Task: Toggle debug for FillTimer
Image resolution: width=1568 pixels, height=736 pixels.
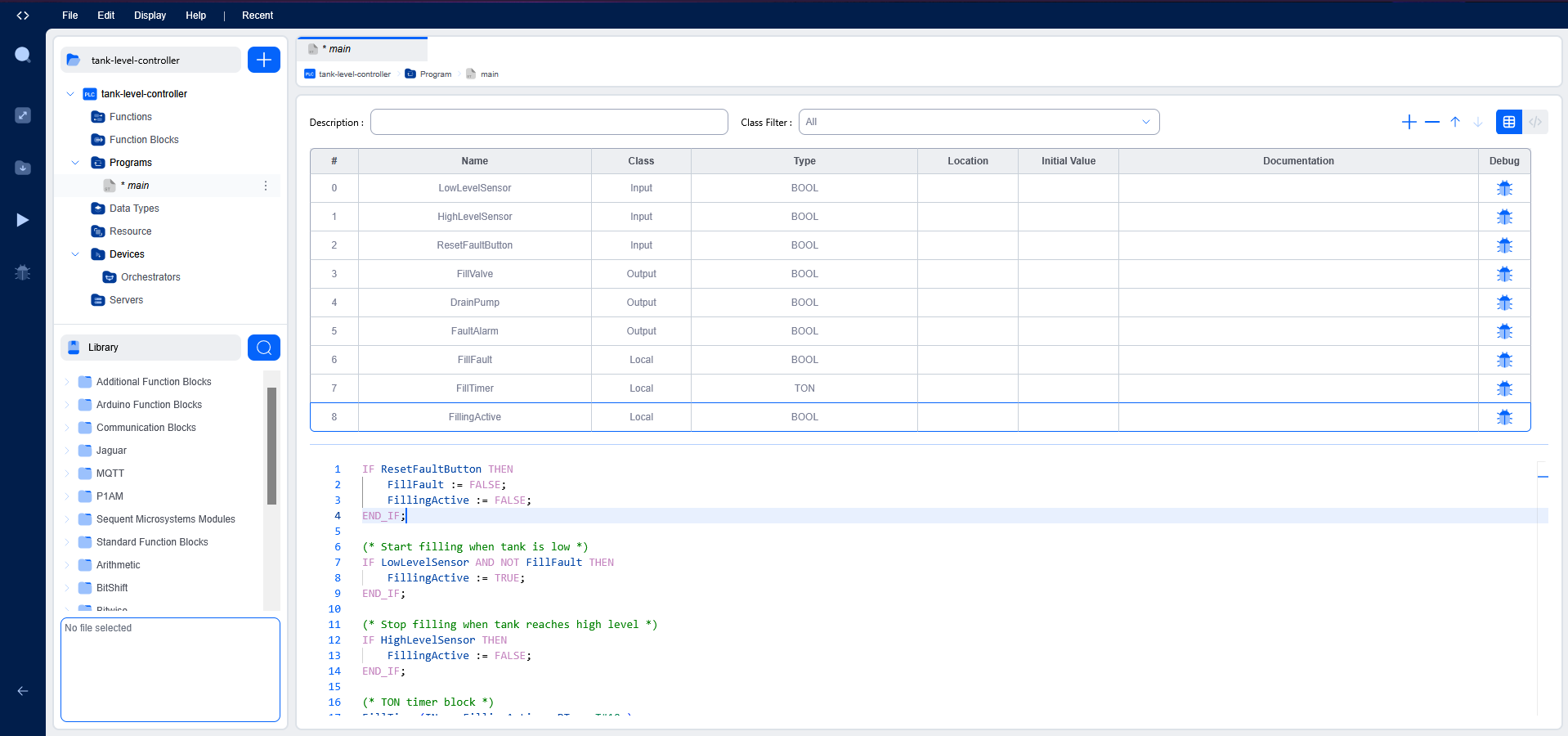Action: (x=1504, y=388)
